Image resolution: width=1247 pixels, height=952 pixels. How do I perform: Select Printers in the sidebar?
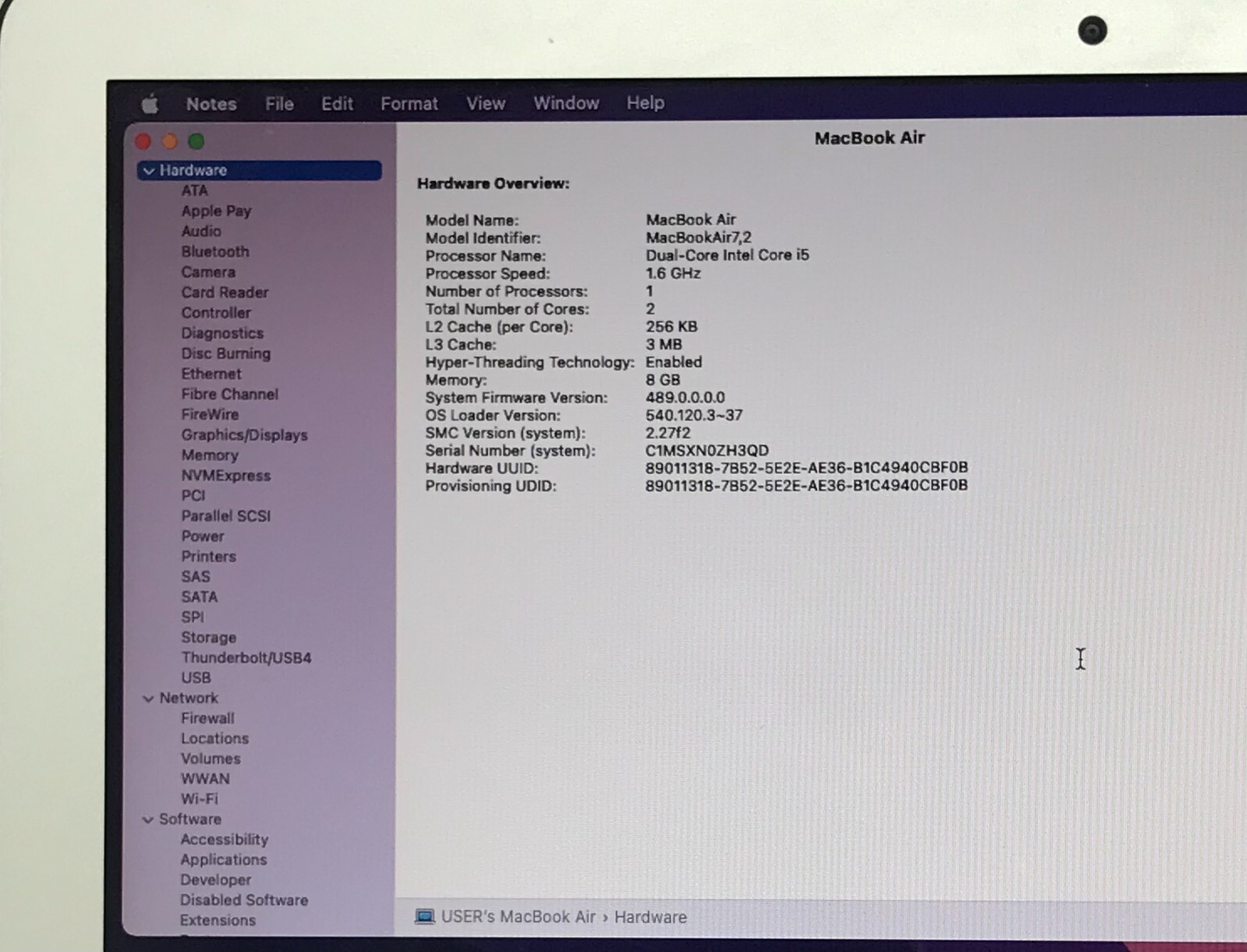pyautogui.click(x=208, y=557)
